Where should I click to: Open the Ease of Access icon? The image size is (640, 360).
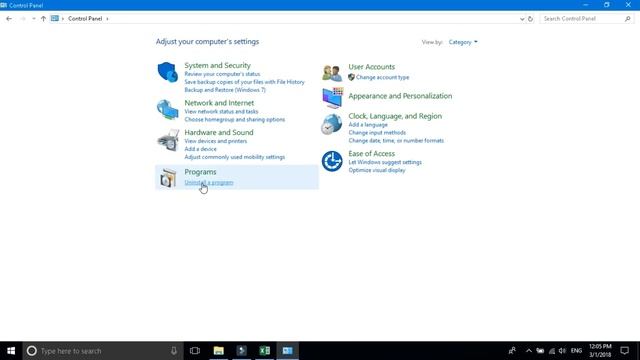coord(332,161)
